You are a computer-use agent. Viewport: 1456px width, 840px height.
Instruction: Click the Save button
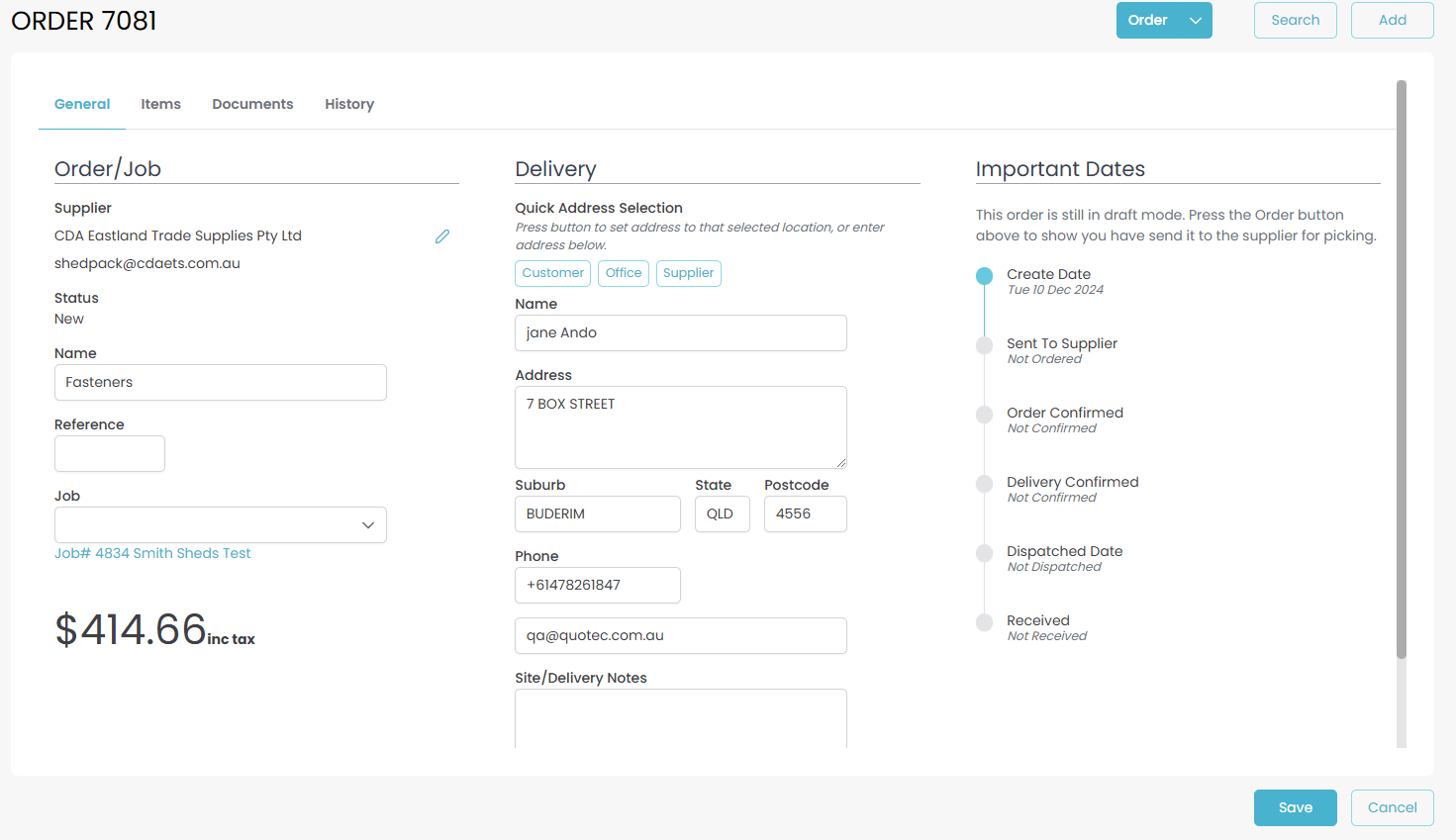(1295, 807)
